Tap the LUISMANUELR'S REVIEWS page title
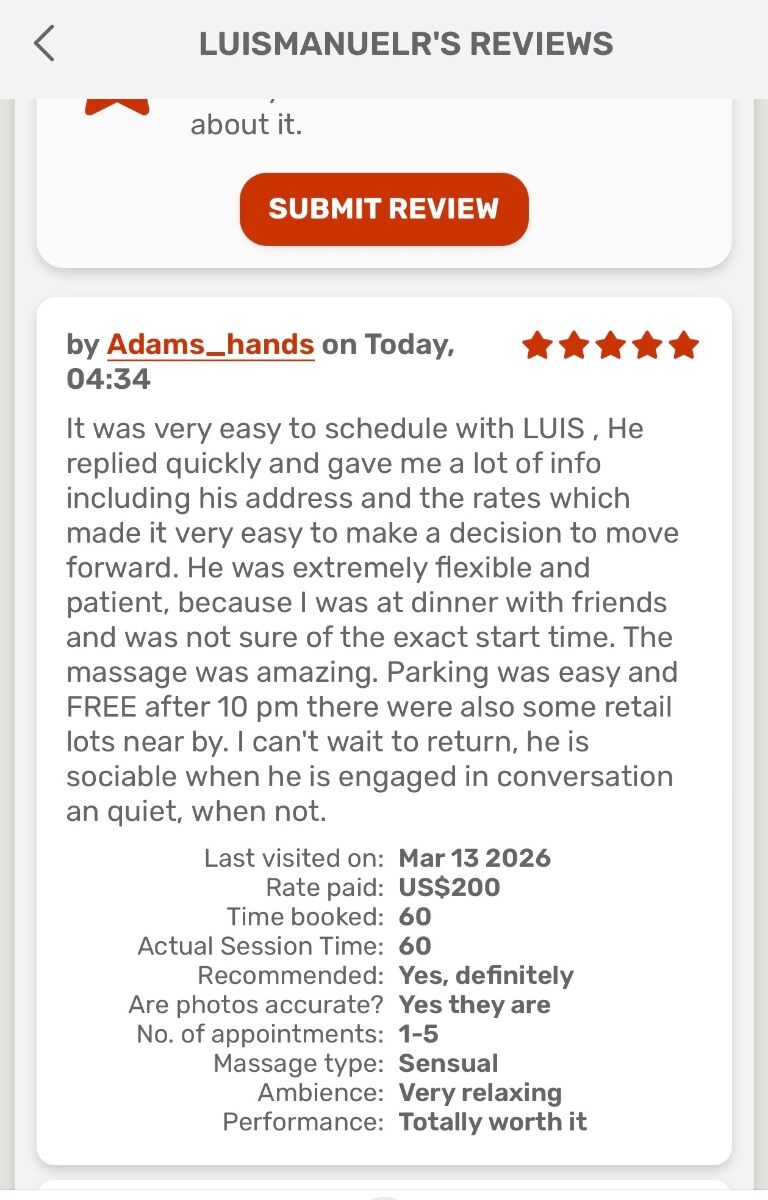This screenshot has height=1200, width=768. [406, 45]
